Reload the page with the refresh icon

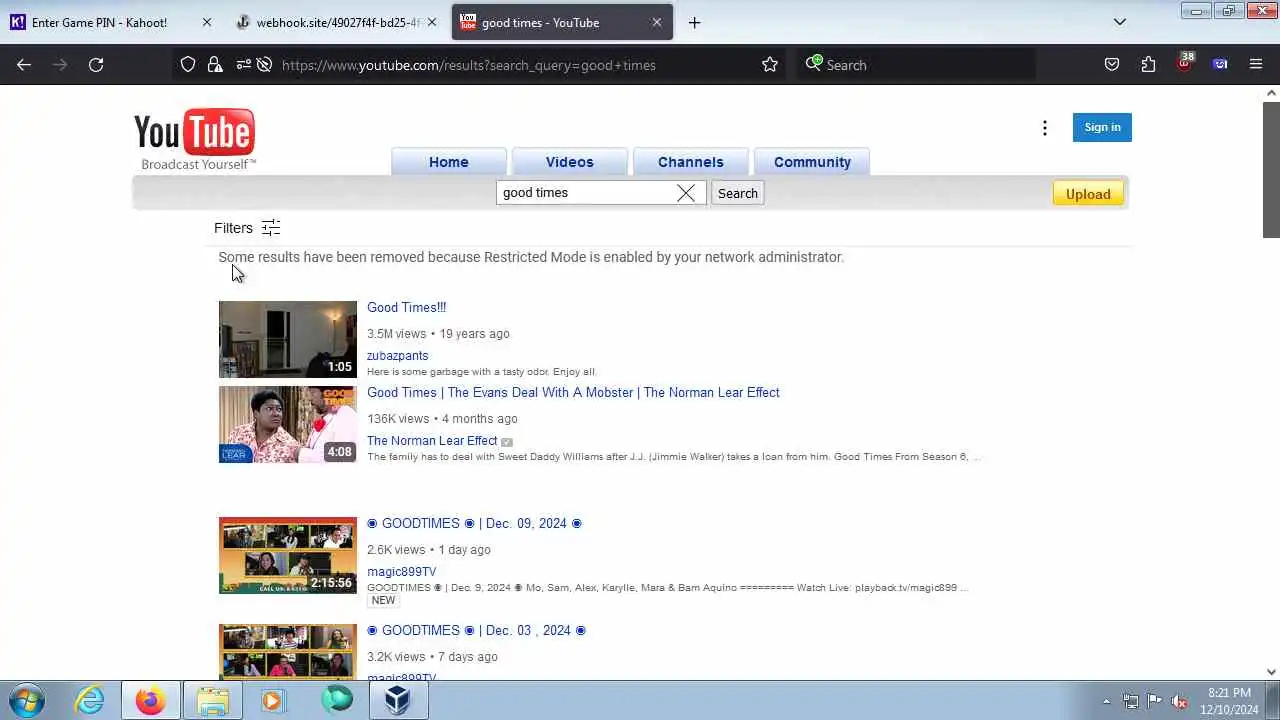96,65
